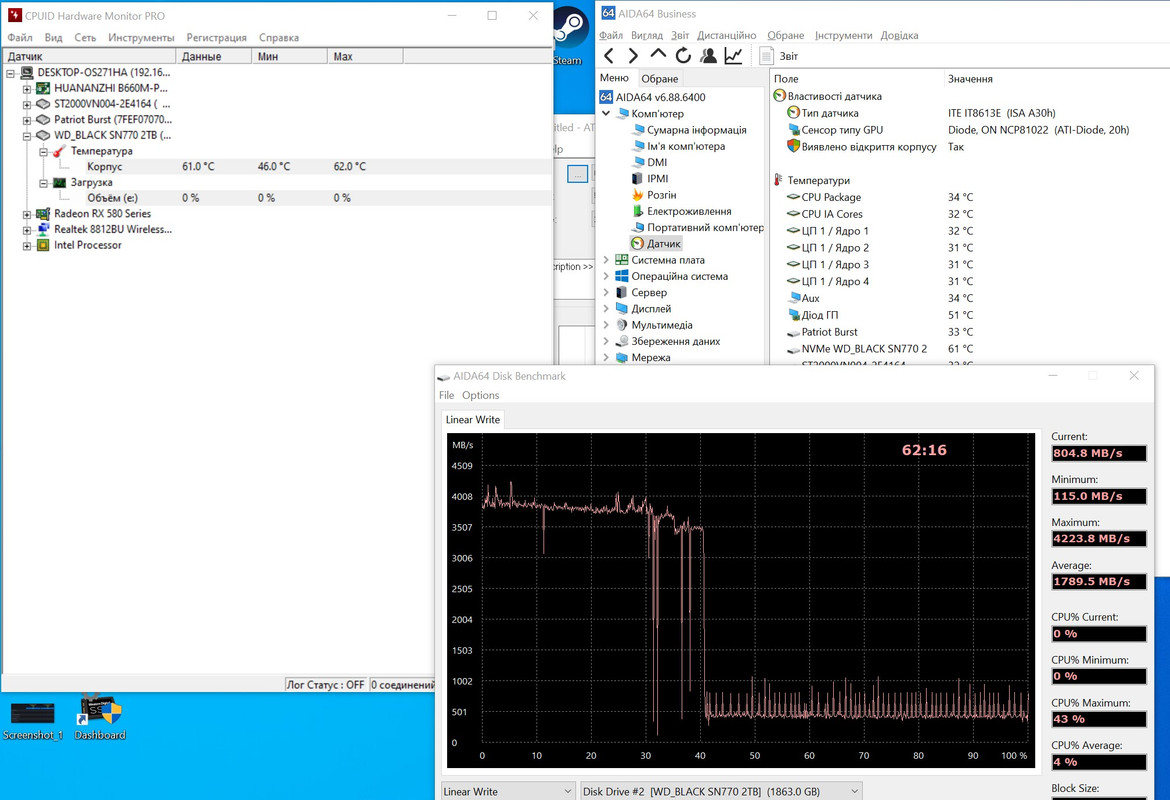This screenshot has width=1170, height=800.
Task: Click Макс column header
Action: (x=365, y=56)
